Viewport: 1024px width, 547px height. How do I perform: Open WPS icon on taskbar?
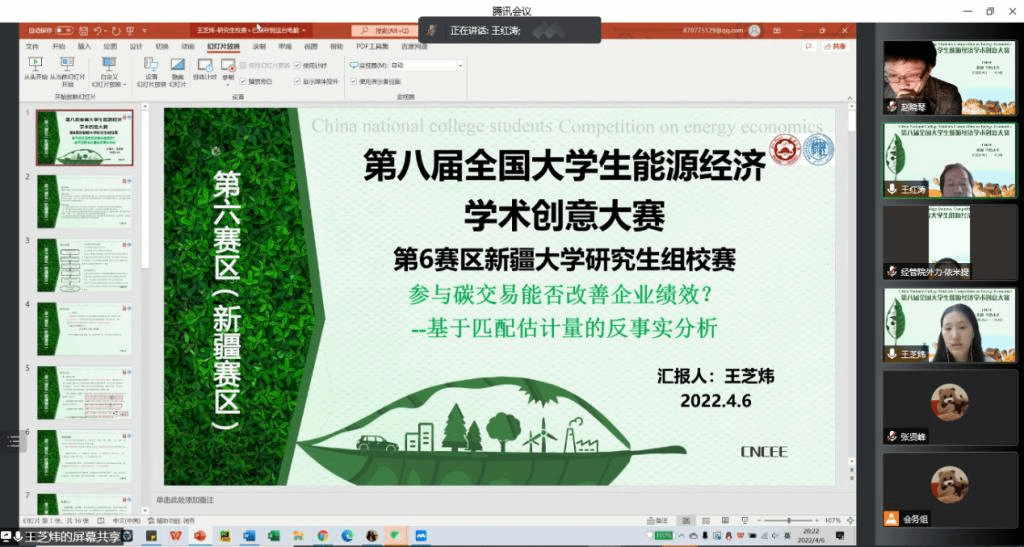click(176, 536)
